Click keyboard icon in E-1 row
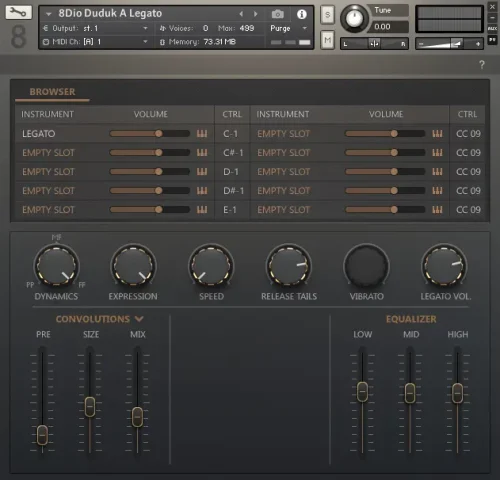The width and height of the screenshot is (500, 480). tap(202, 210)
